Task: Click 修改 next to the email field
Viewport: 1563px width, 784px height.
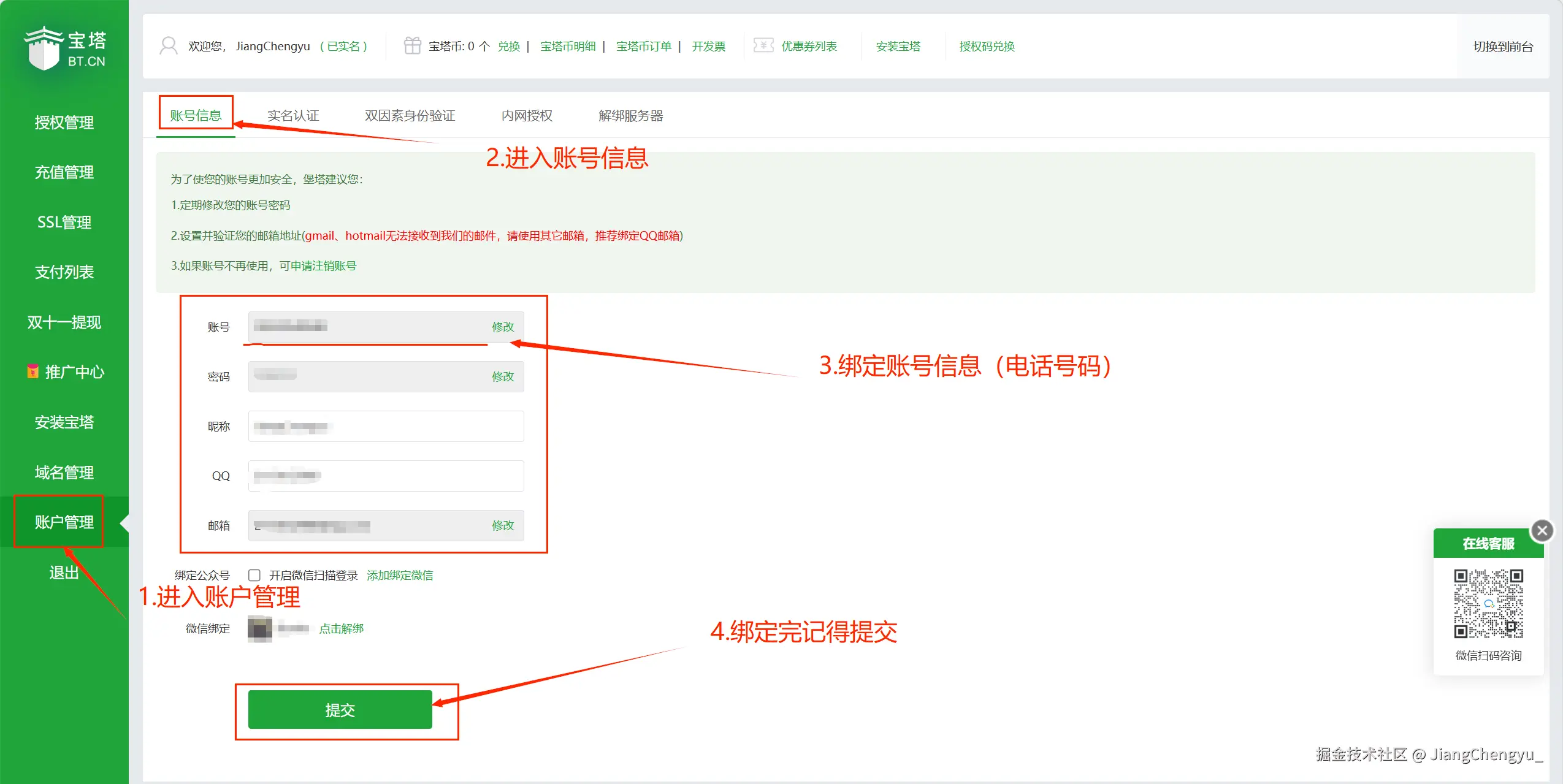Action: point(502,525)
